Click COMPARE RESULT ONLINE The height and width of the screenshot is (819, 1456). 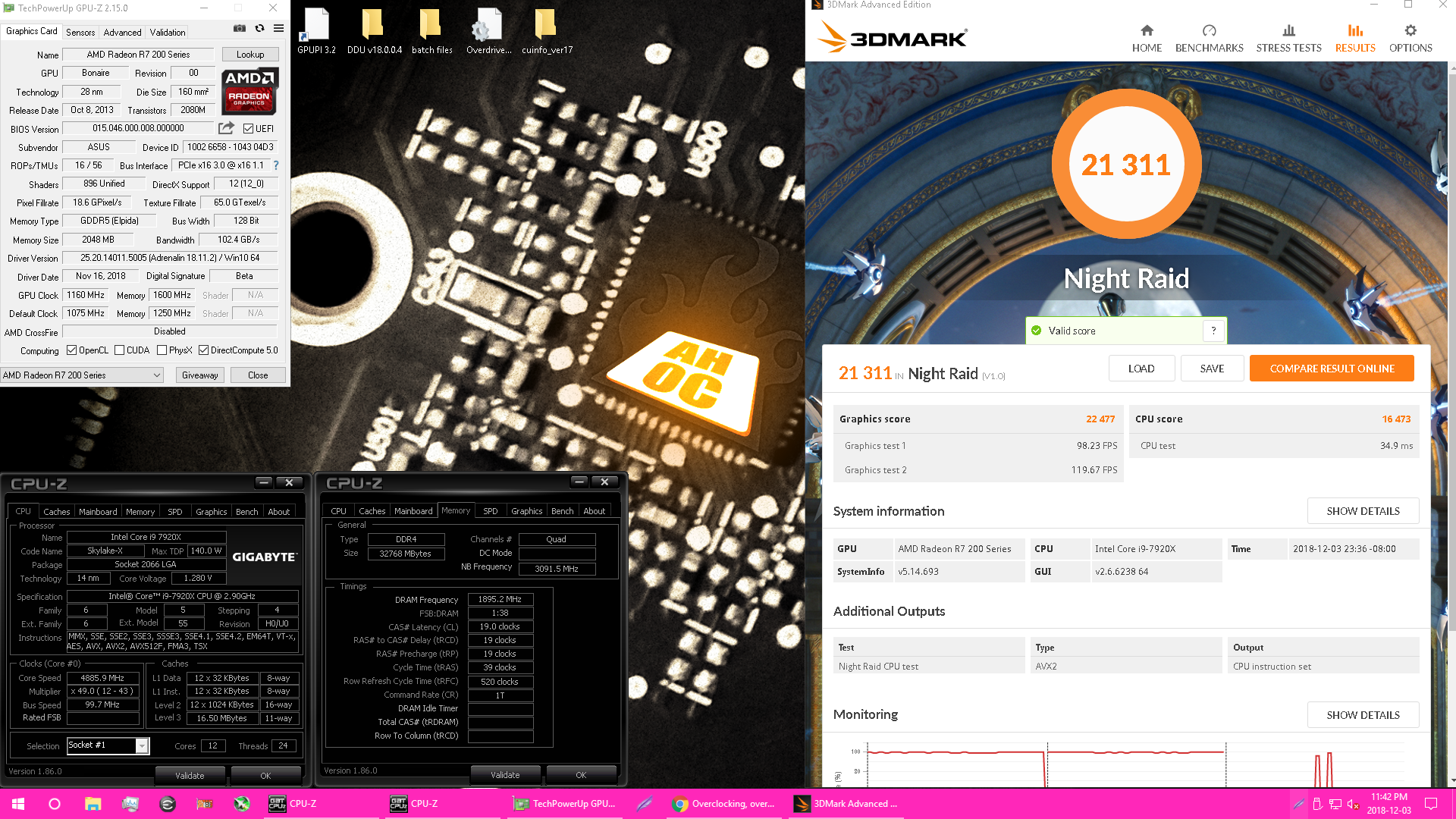[1332, 369]
